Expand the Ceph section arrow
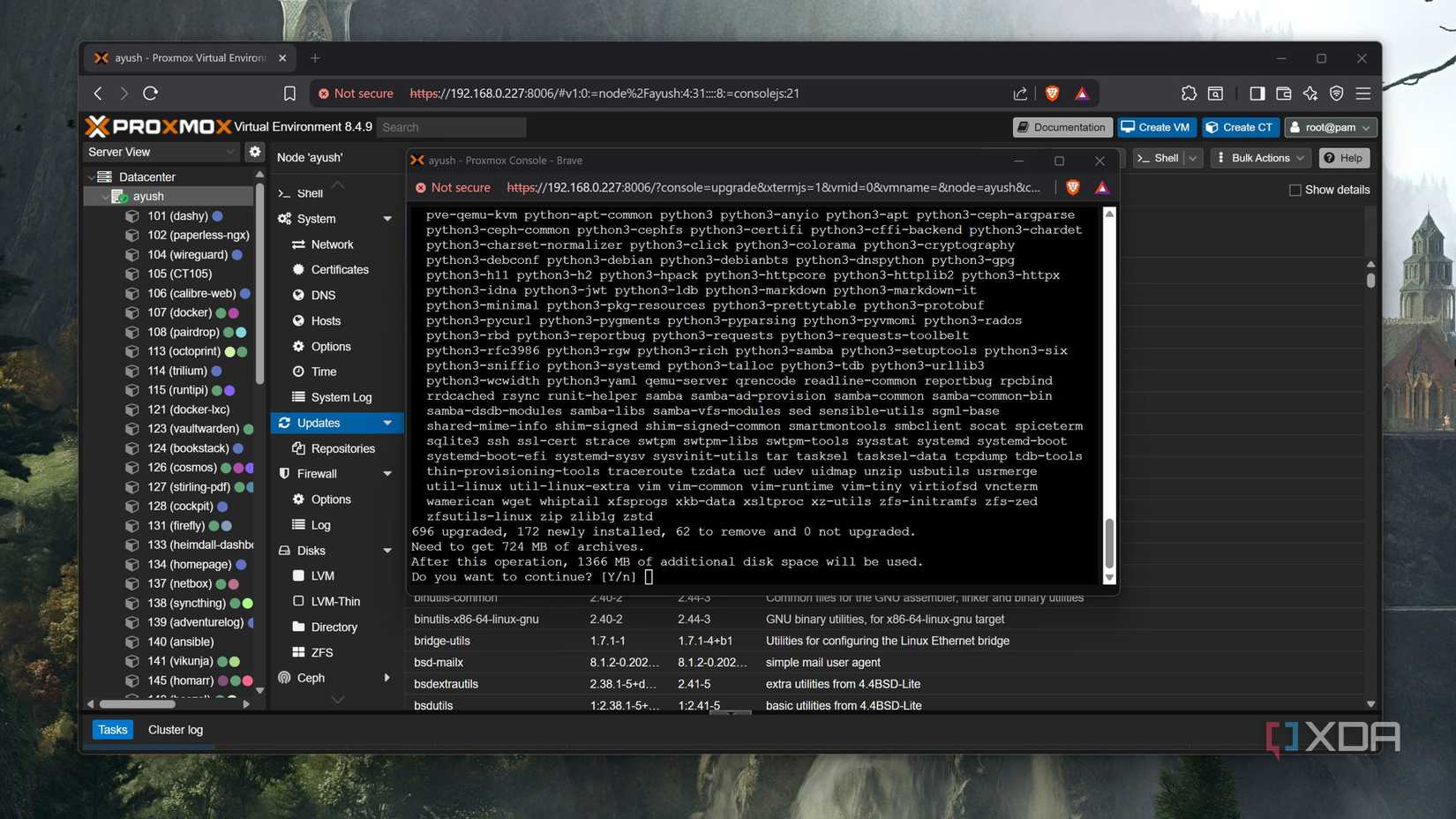 pos(387,678)
